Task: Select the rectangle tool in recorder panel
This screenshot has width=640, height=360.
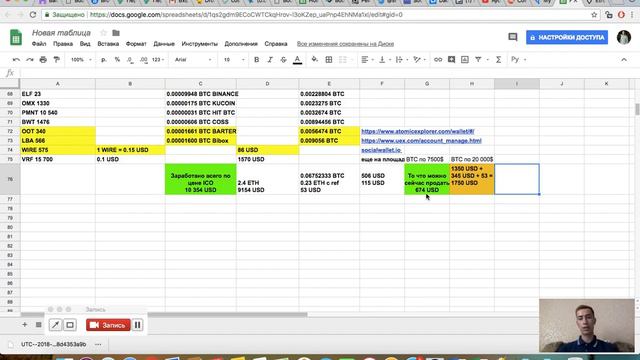Action: pyautogui.click(x=70, y=325)
